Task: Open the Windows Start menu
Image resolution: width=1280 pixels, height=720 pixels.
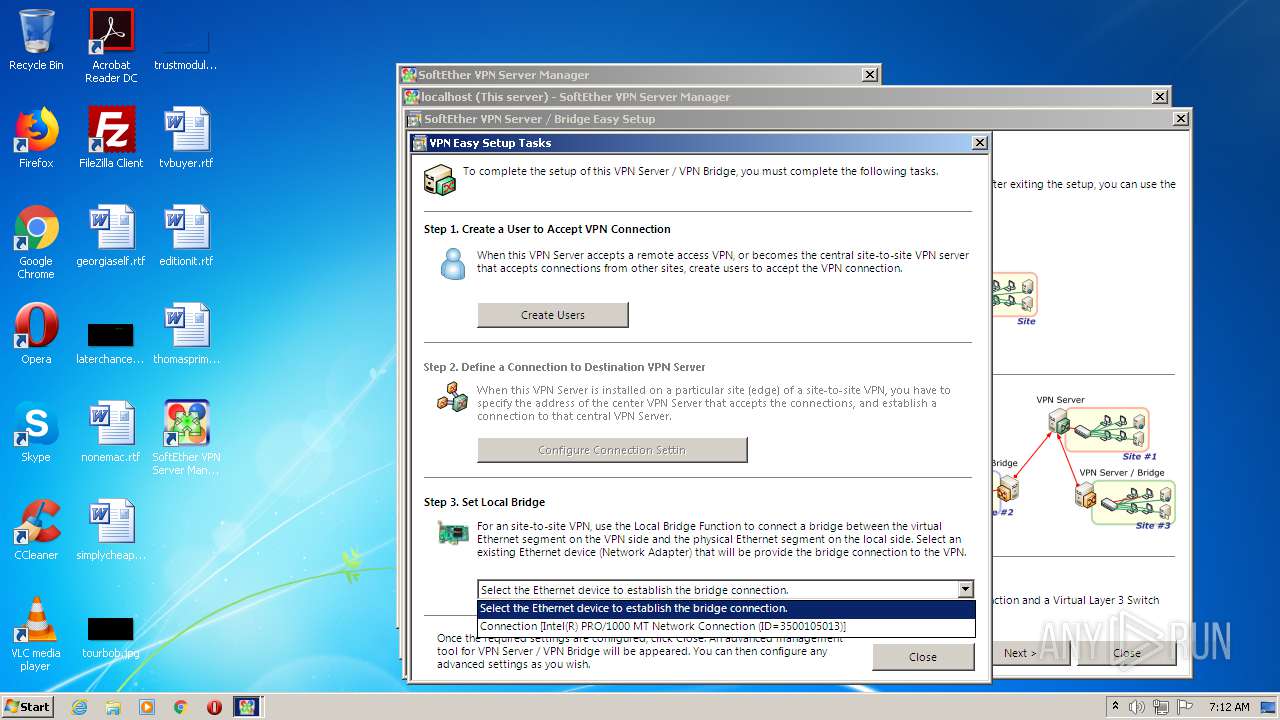Action: tap(28, 707)
